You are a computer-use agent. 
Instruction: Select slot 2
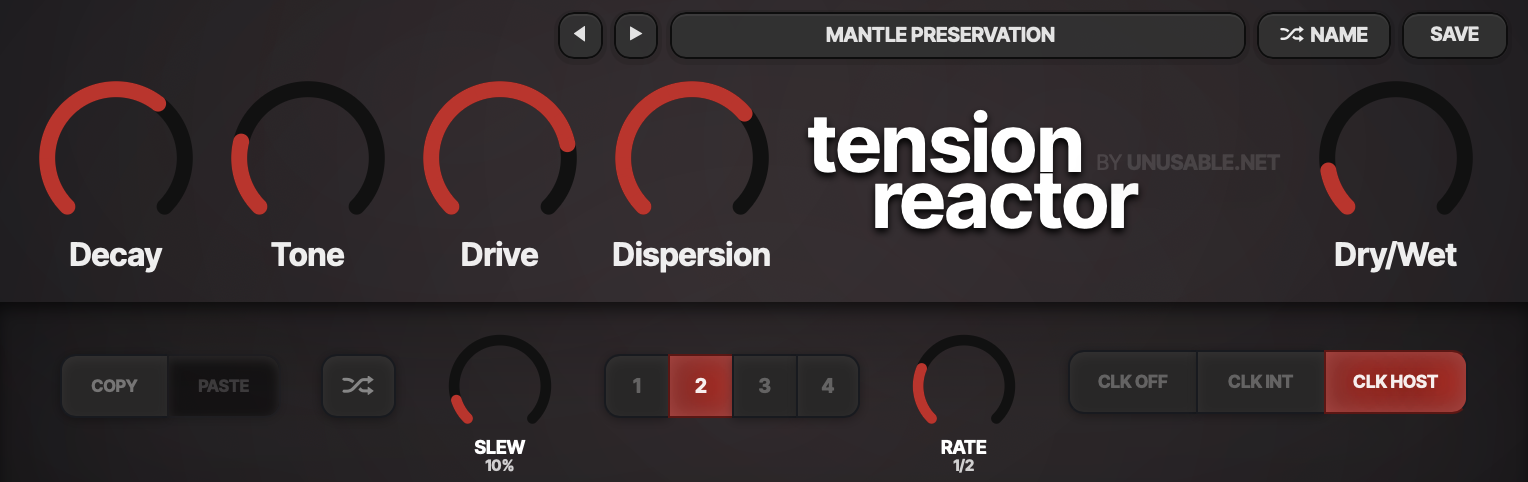(x=701, y=386)
